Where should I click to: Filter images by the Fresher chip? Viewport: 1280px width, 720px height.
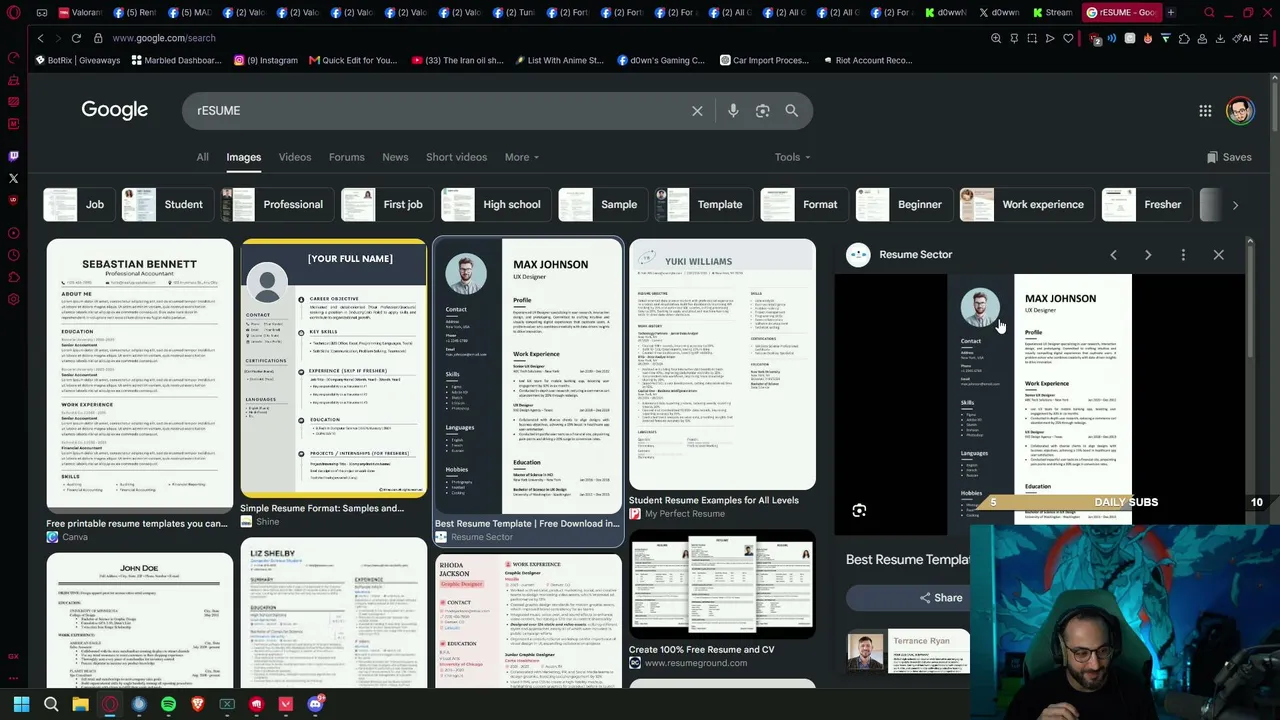point(1145,205)
